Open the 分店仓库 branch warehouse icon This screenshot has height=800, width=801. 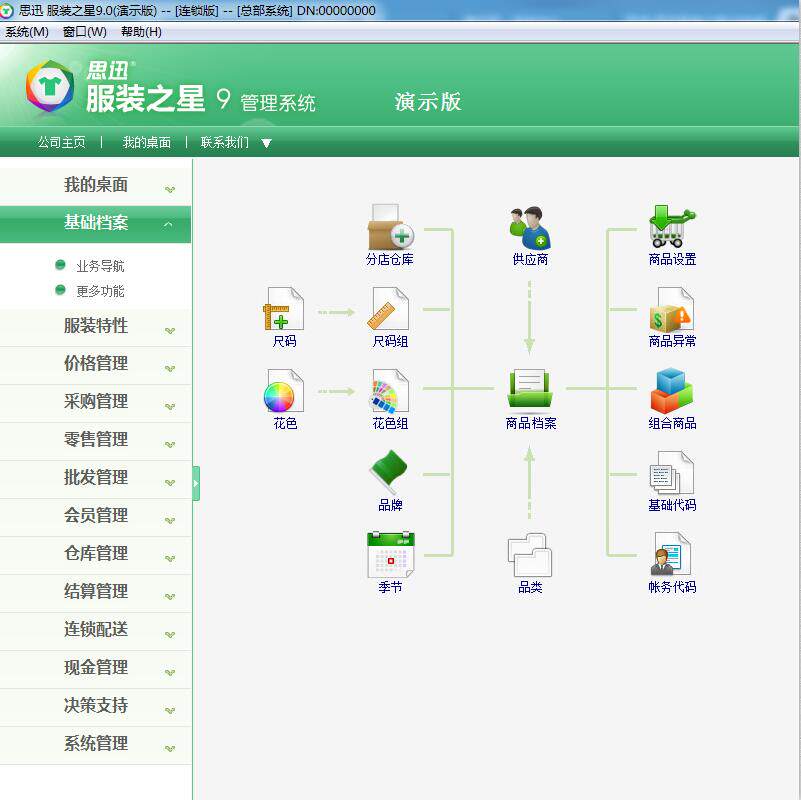[x=390, y=227]
